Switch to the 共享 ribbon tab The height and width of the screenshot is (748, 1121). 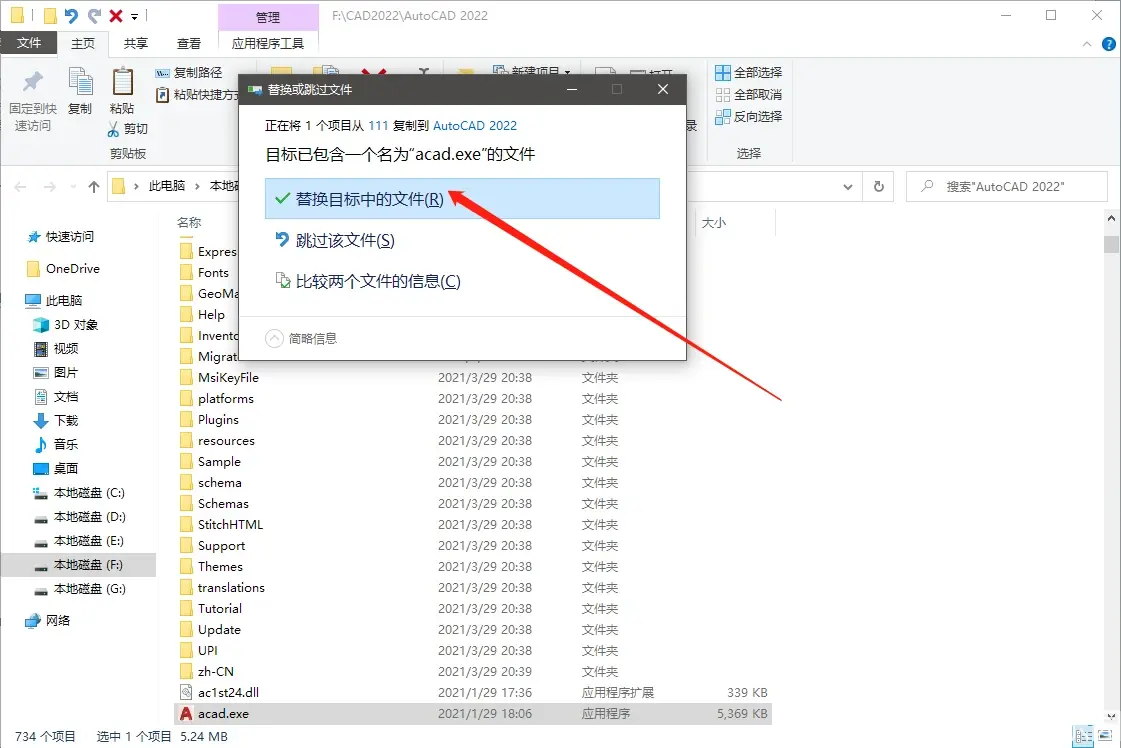[x=135, y=44]
